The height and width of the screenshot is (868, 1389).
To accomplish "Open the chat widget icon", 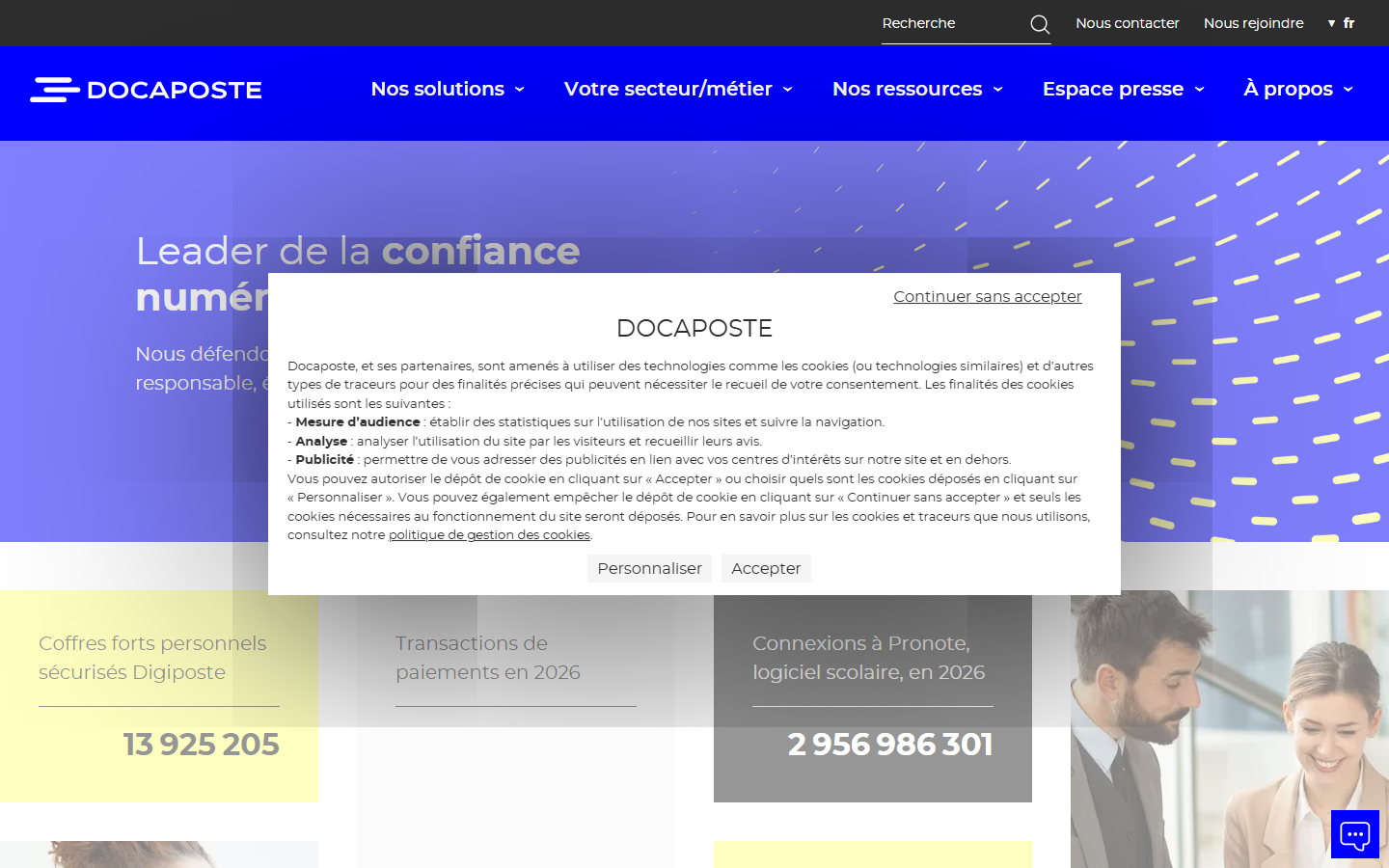I will coord(1355,834).
